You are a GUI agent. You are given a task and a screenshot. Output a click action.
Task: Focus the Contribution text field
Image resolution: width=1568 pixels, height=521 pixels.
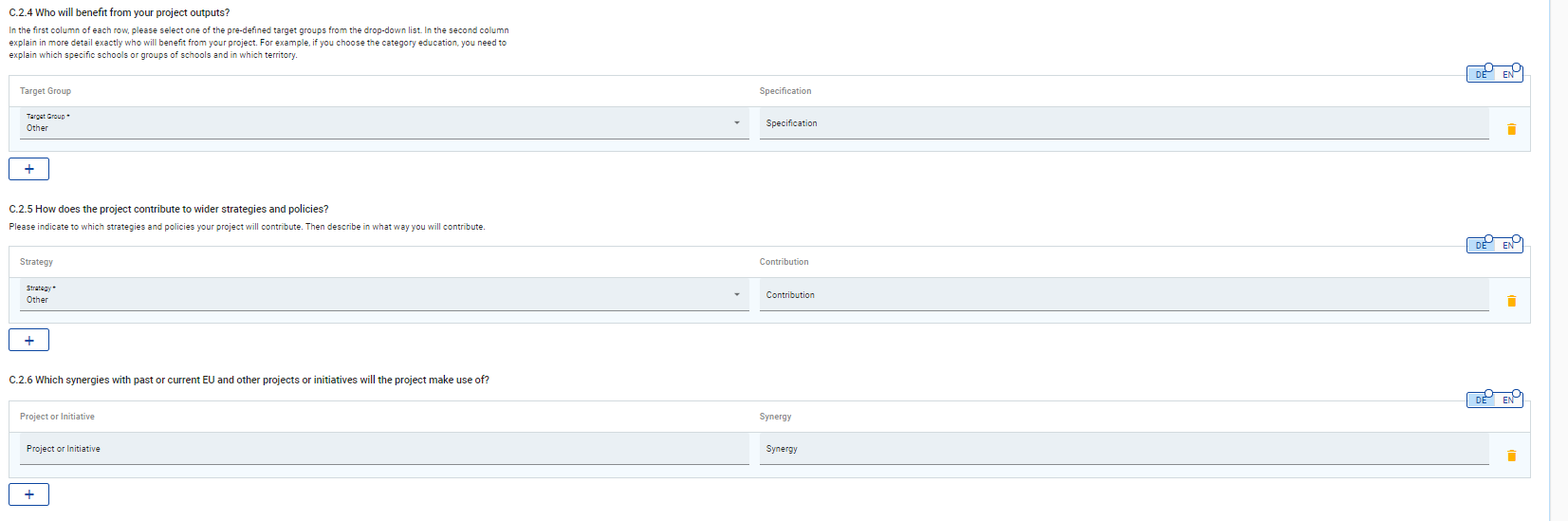1123,295
